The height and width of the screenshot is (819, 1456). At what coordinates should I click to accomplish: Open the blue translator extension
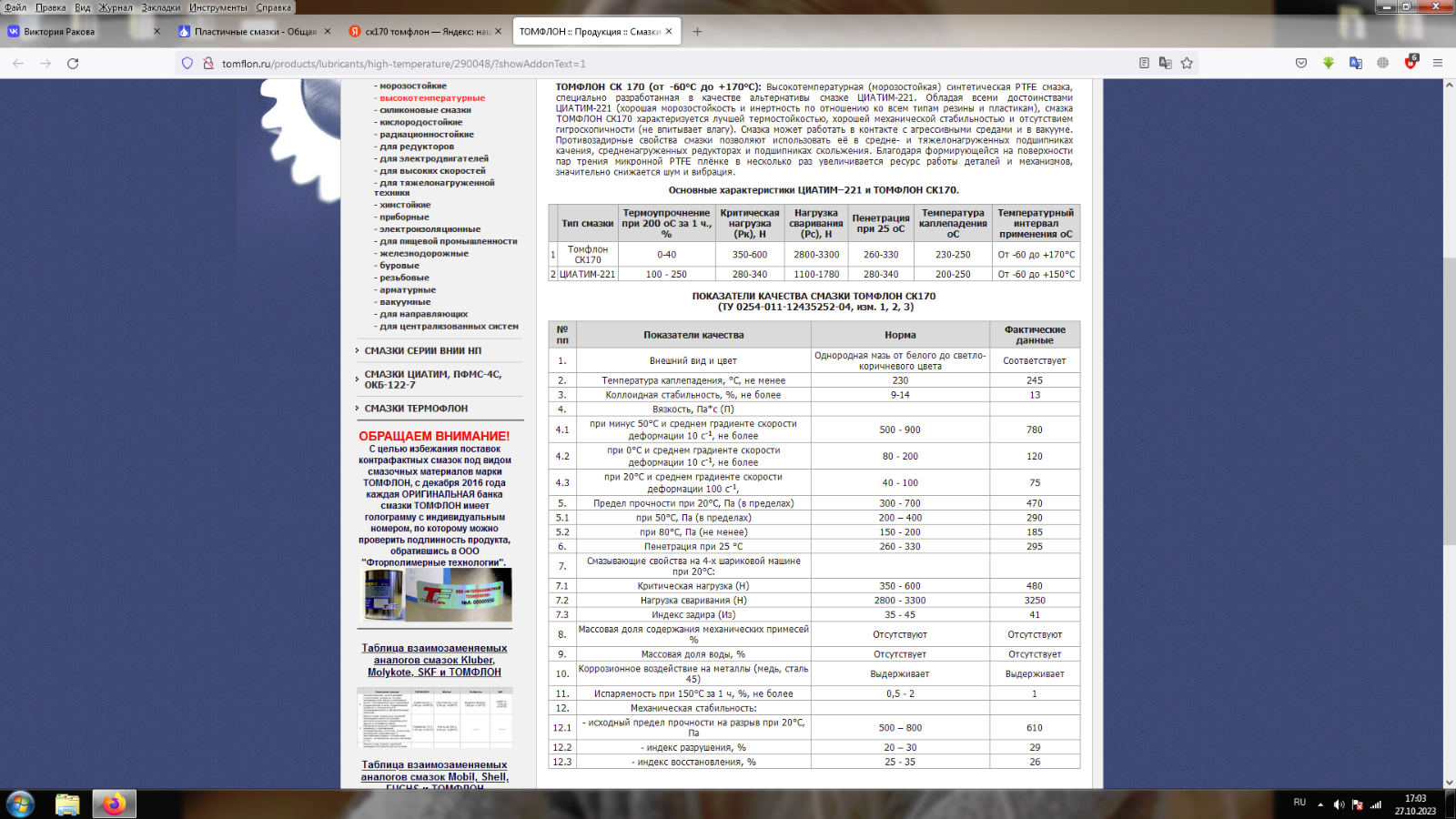tap(1356, 63)
